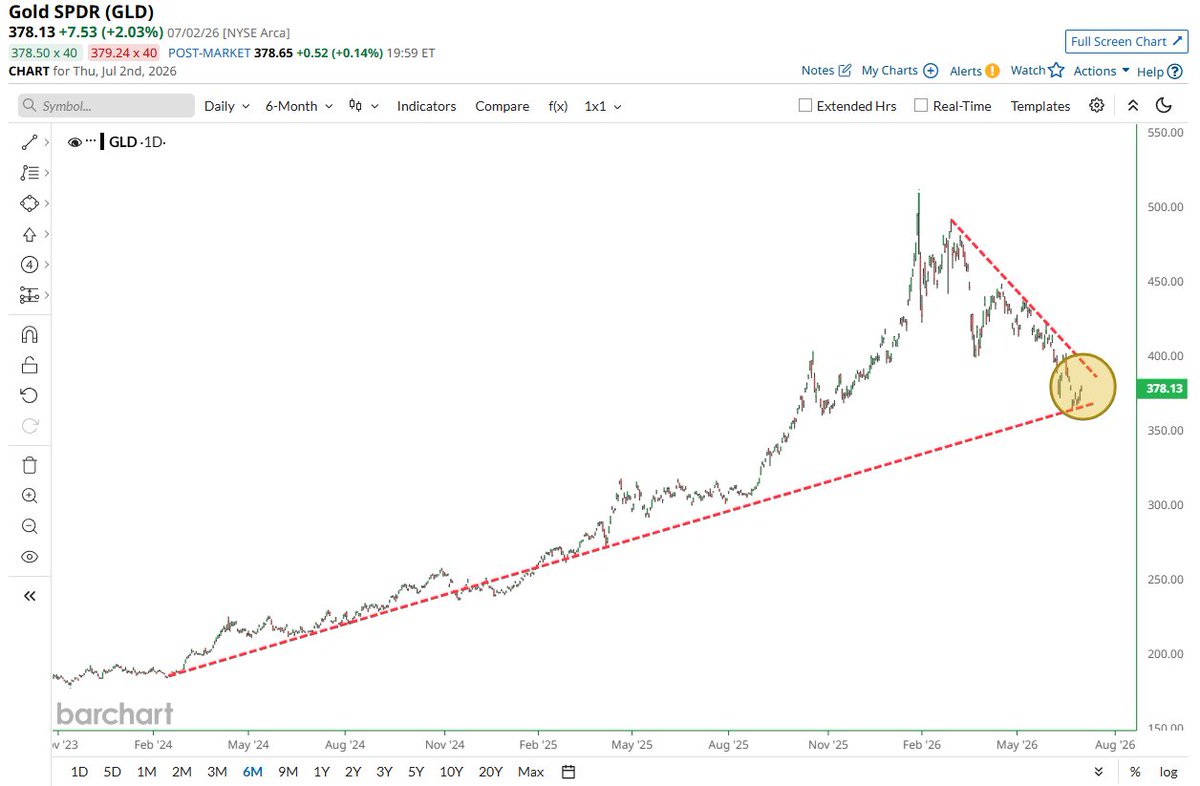Open GLD series more options dots
The height and width of the screenshot is (786, 1200).
pos(91,142)
